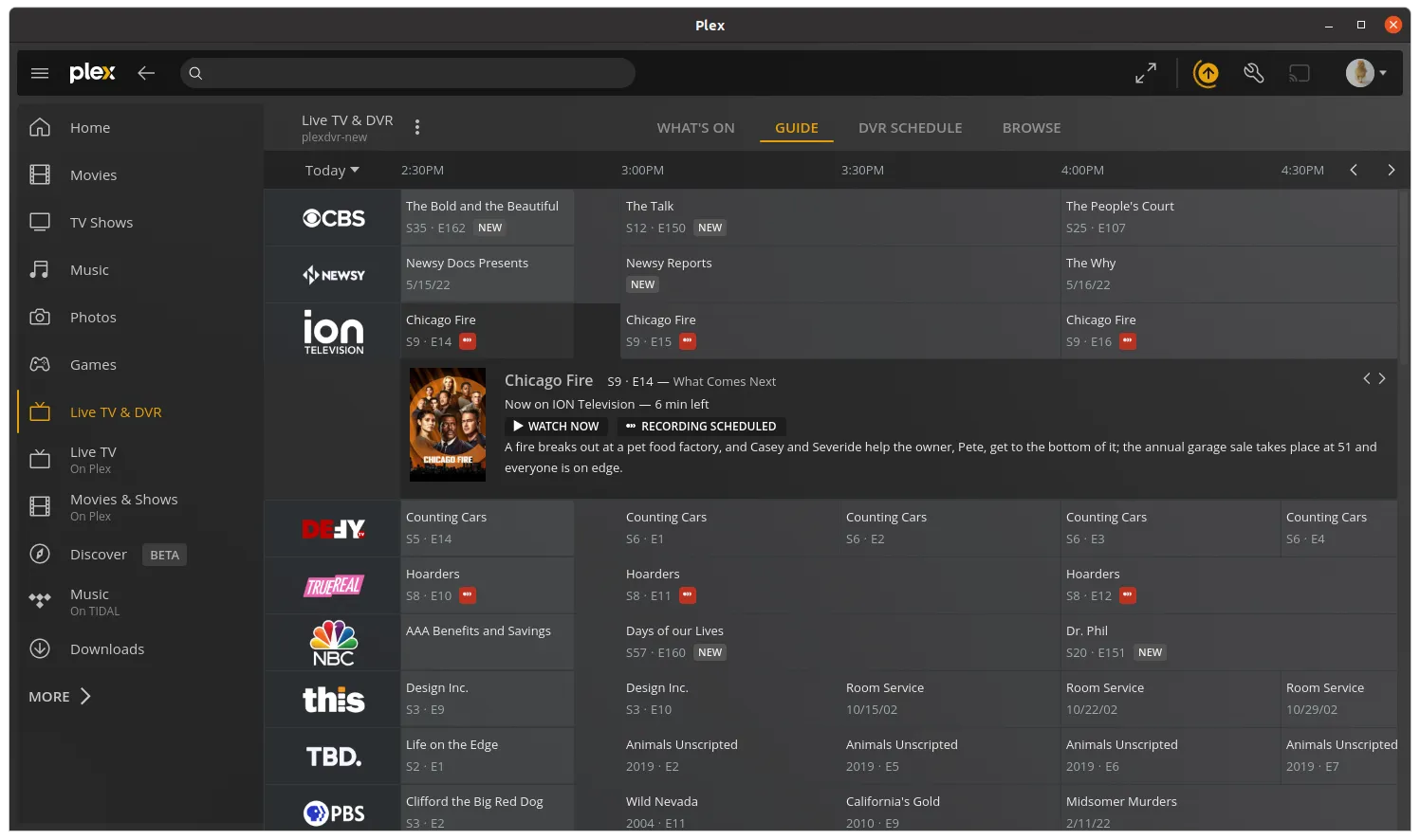
Task: Open the Plex activity upload arrow icon
Action: [x=1206, y=73]
